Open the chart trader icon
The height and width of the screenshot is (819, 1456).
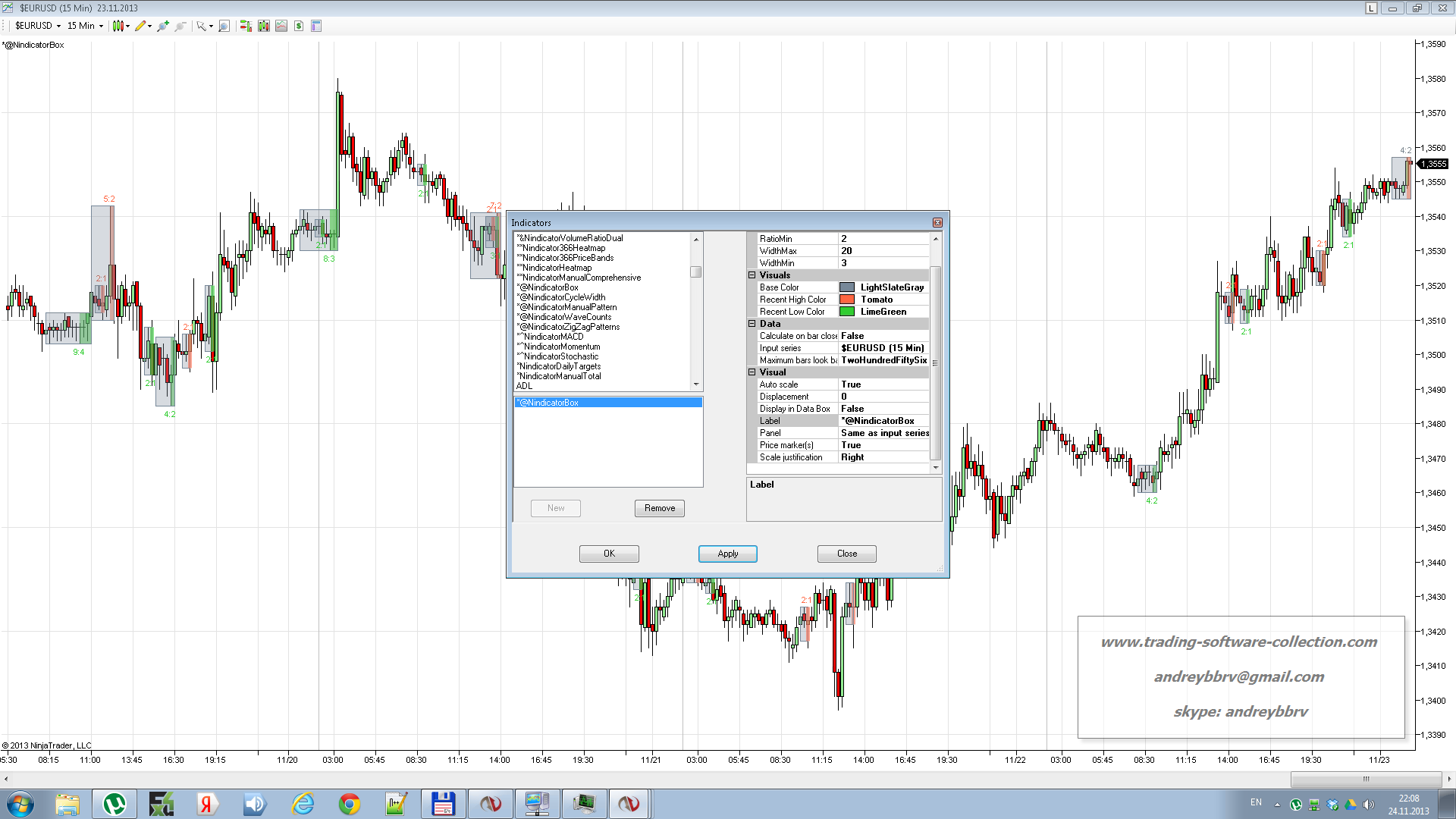coord(246,26)
